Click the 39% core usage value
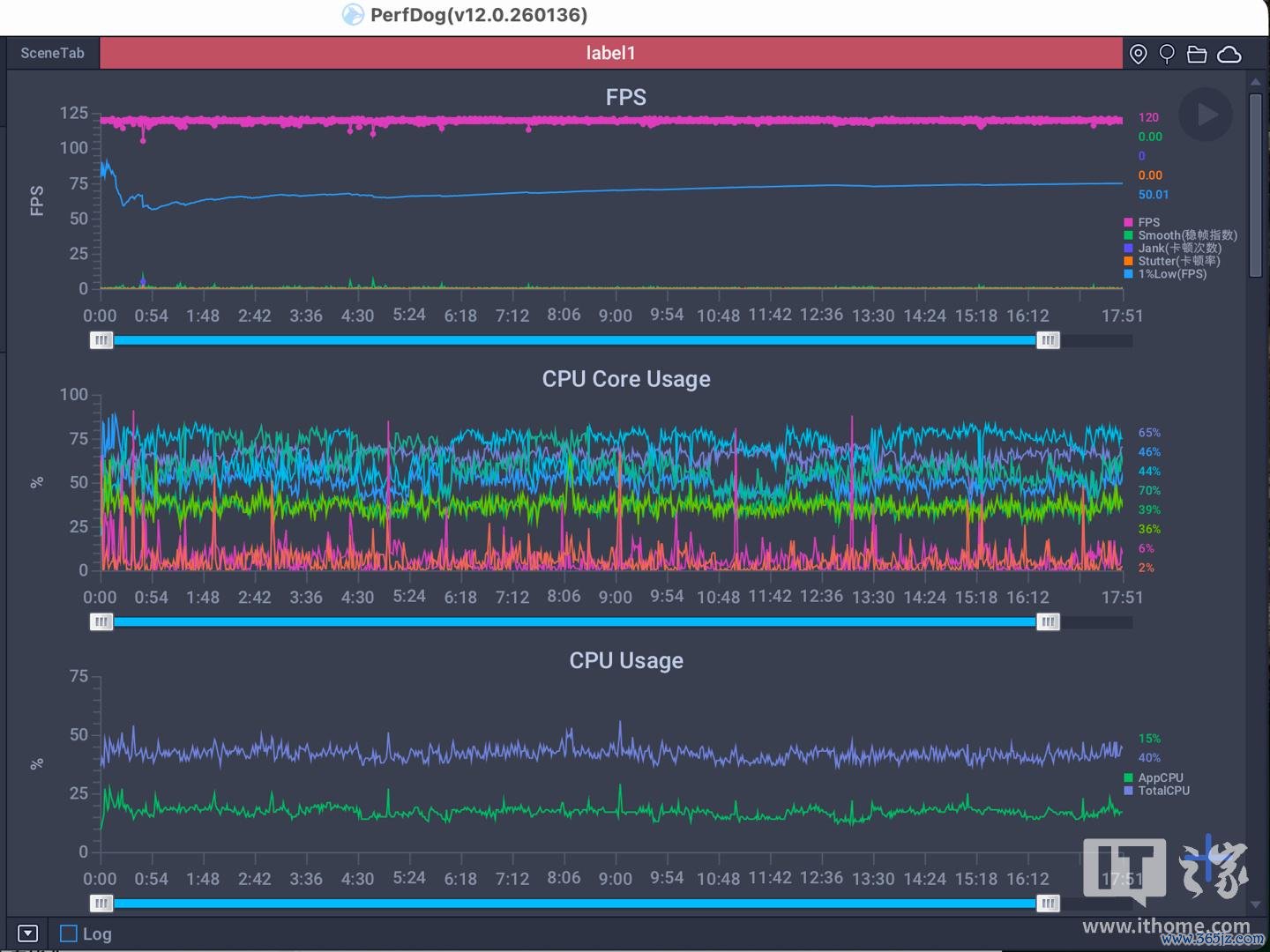The width and height of the screenshot is (1270, 952). coord(1149,510)
